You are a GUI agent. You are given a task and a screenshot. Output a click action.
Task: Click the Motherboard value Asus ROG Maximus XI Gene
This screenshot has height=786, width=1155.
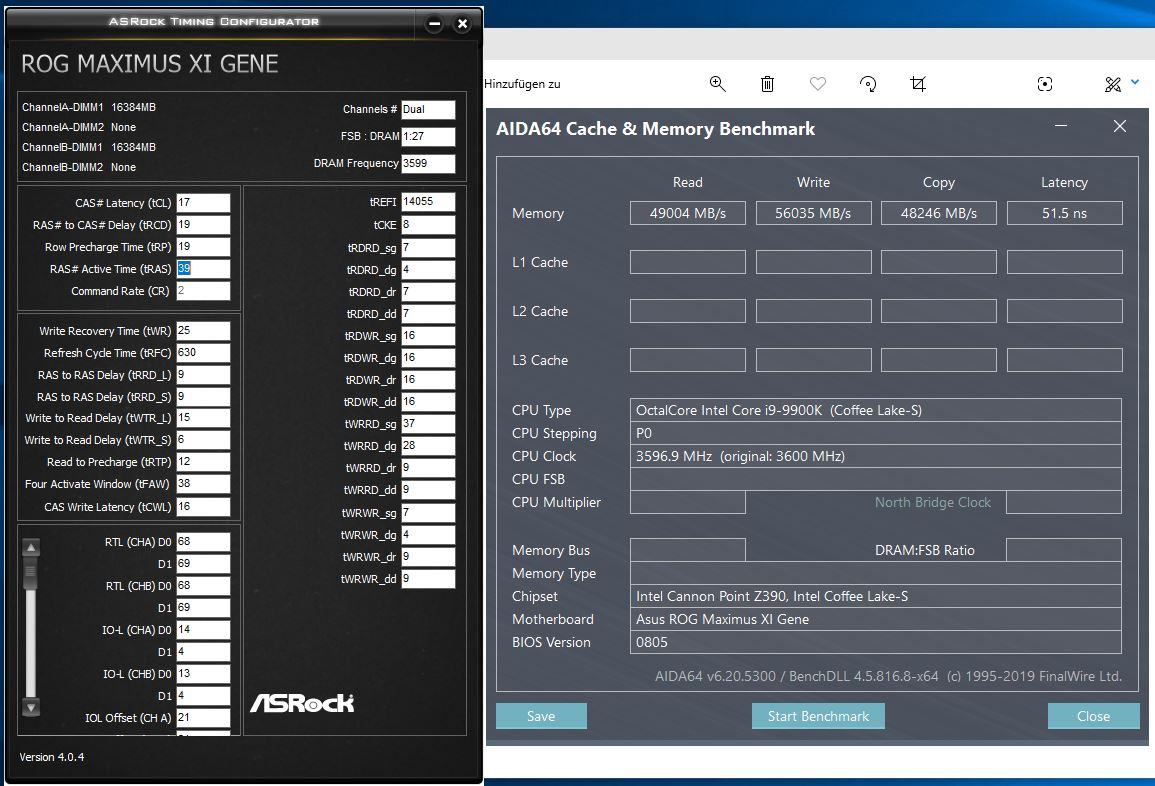tap(876, 620)
